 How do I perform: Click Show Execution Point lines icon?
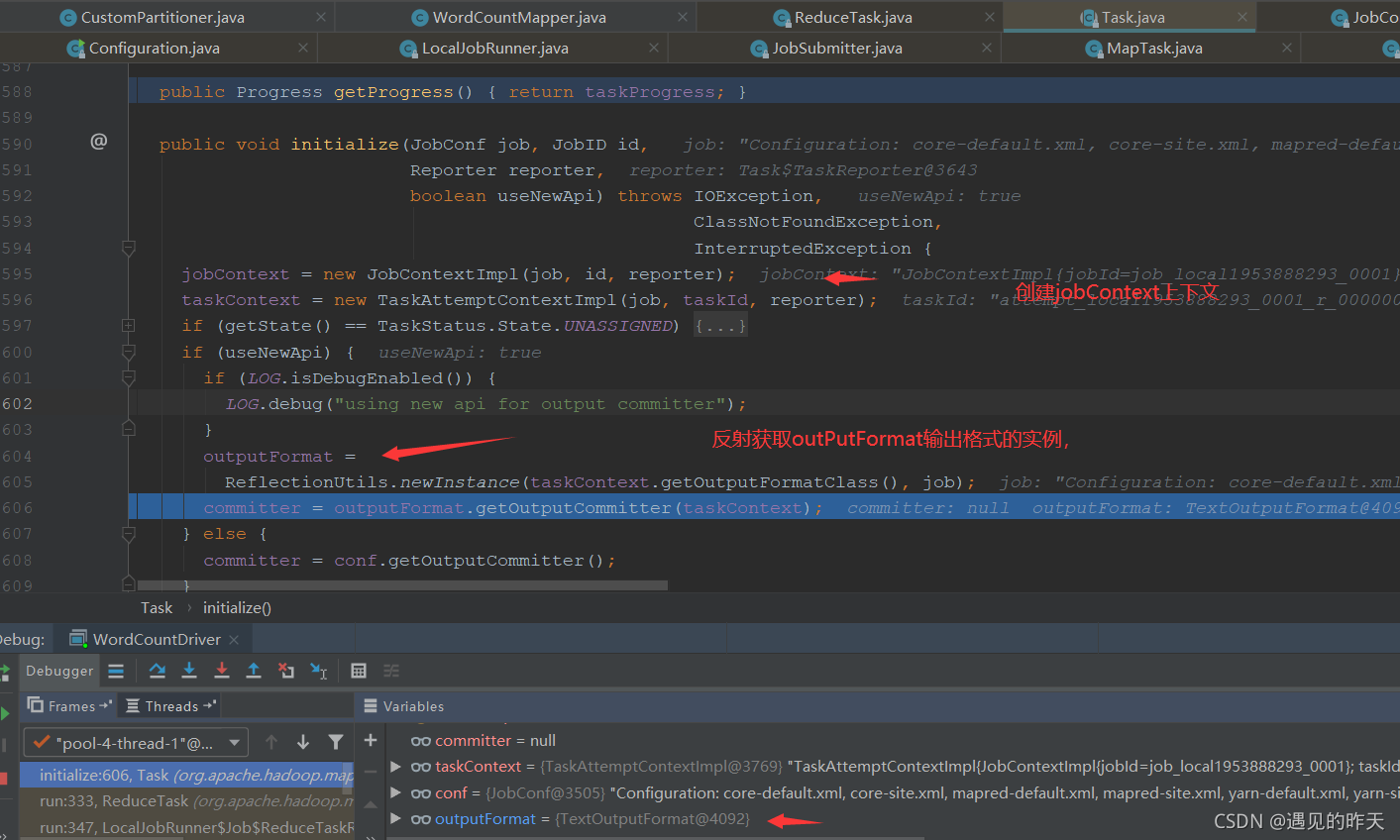coord(116,671)
